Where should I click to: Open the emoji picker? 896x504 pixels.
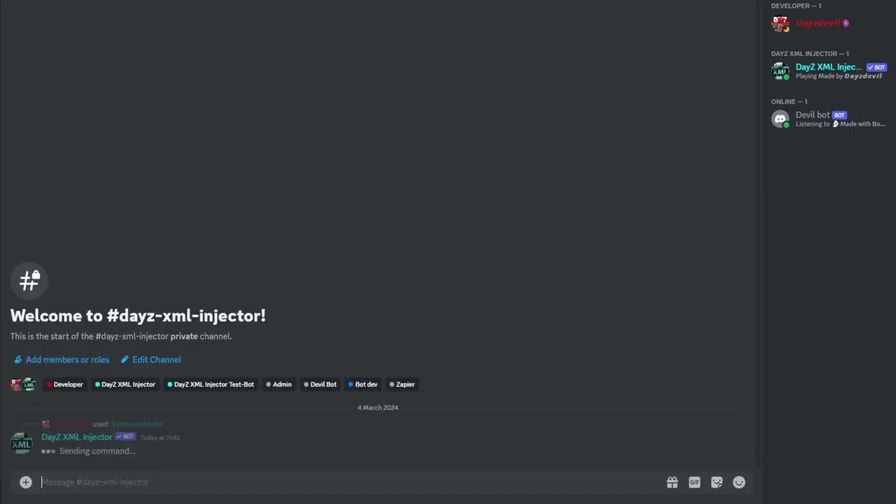point(739,482)
